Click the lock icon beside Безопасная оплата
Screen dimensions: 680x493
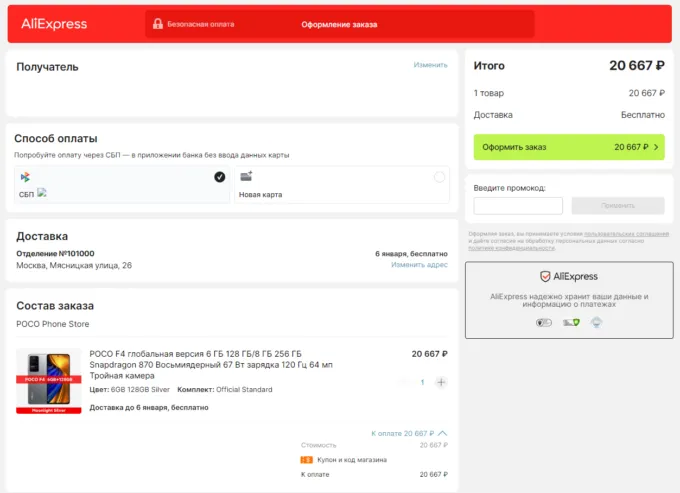(156, 24)
